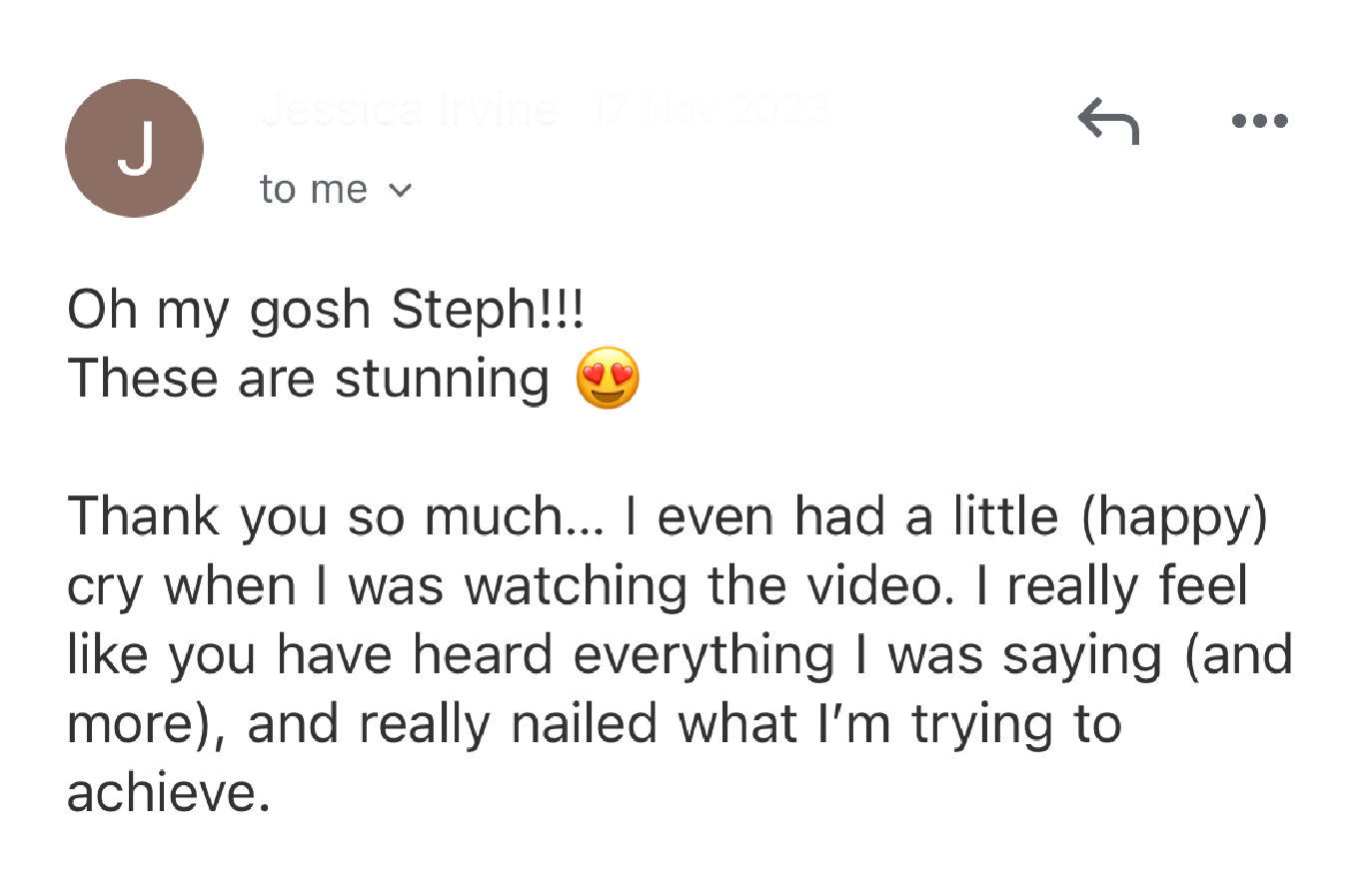The height and width of the screenshot is (894, 1372).
Task: Click the line "Oh my gosh Steph!!!"
Action: click(x=326, y=309)
